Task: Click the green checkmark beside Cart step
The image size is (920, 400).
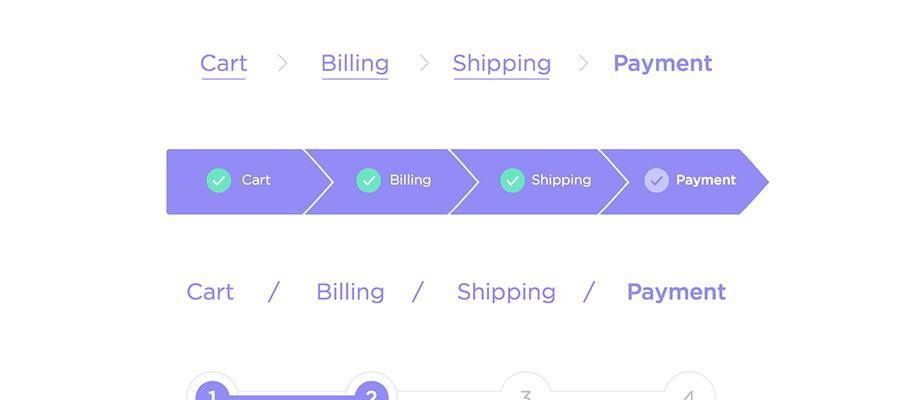Action: coord(219,181)
